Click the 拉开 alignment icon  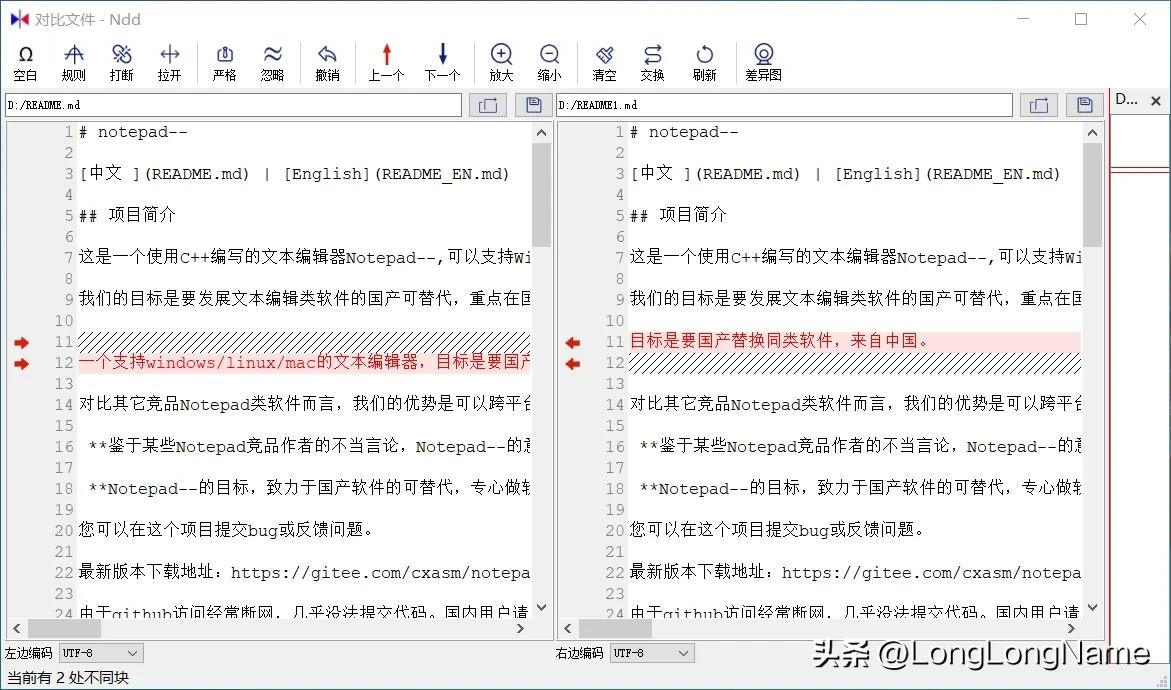pos(169,60)
